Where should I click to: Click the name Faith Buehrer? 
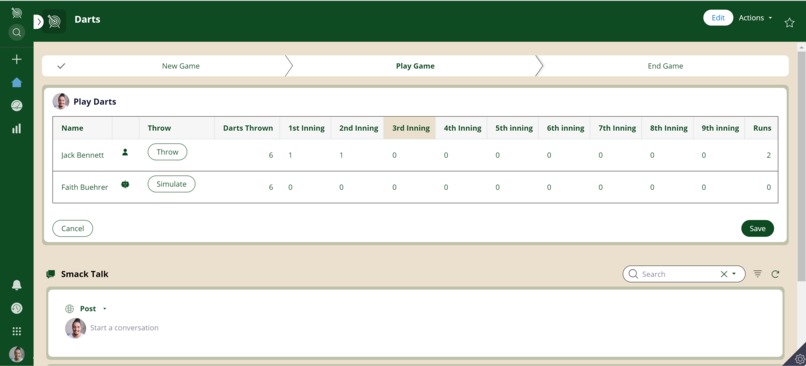tap(84, 187)
